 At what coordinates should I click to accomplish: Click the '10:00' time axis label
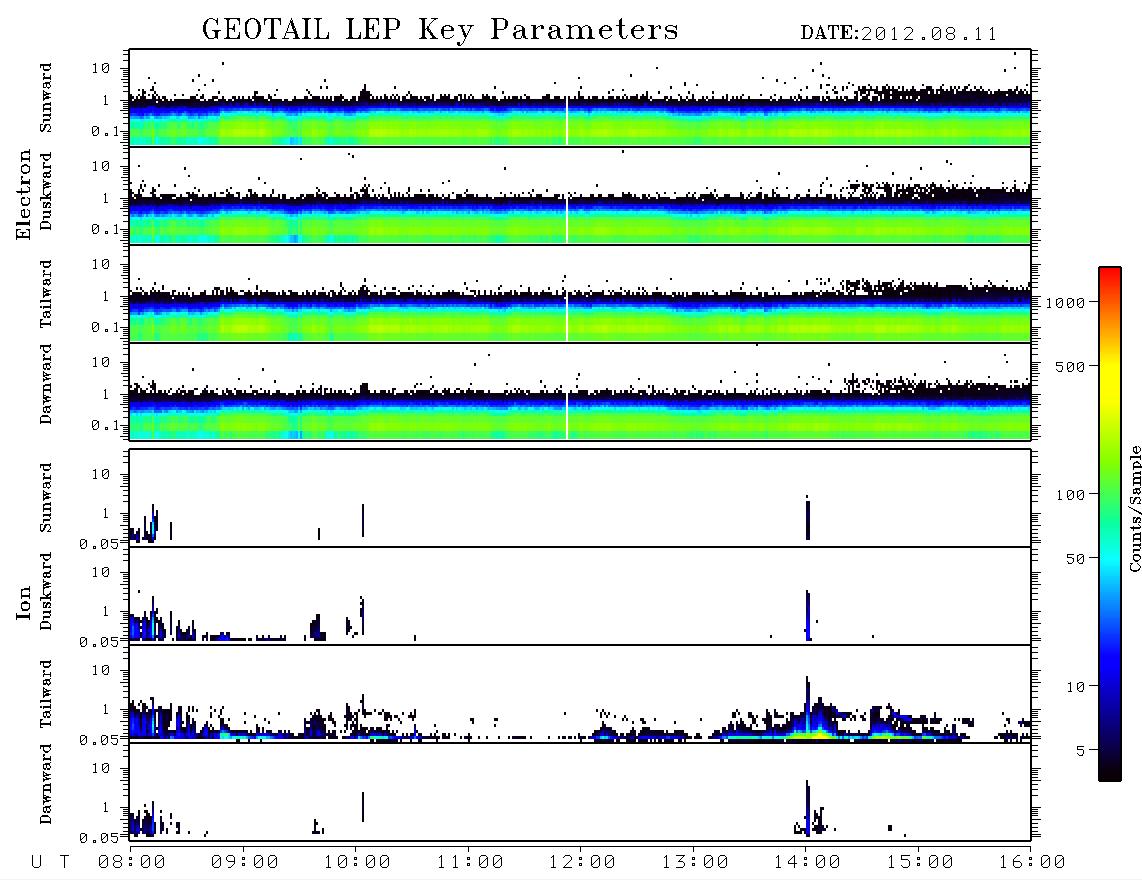click(357, 862)
